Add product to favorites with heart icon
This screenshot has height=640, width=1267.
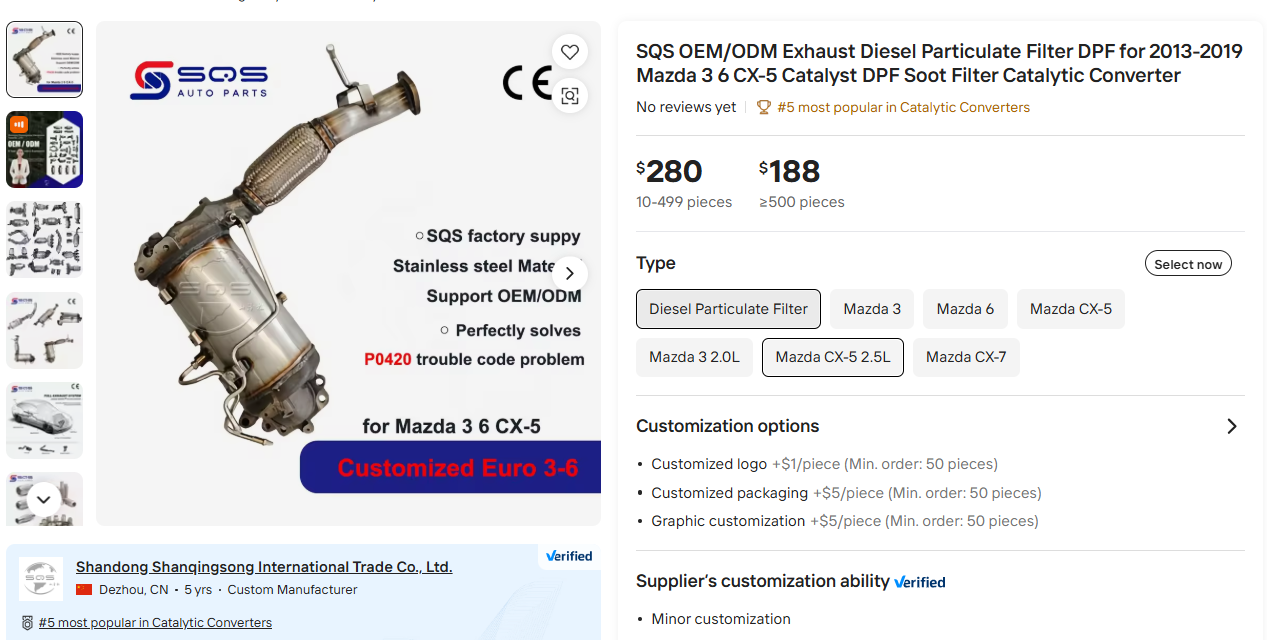[569, 52]
